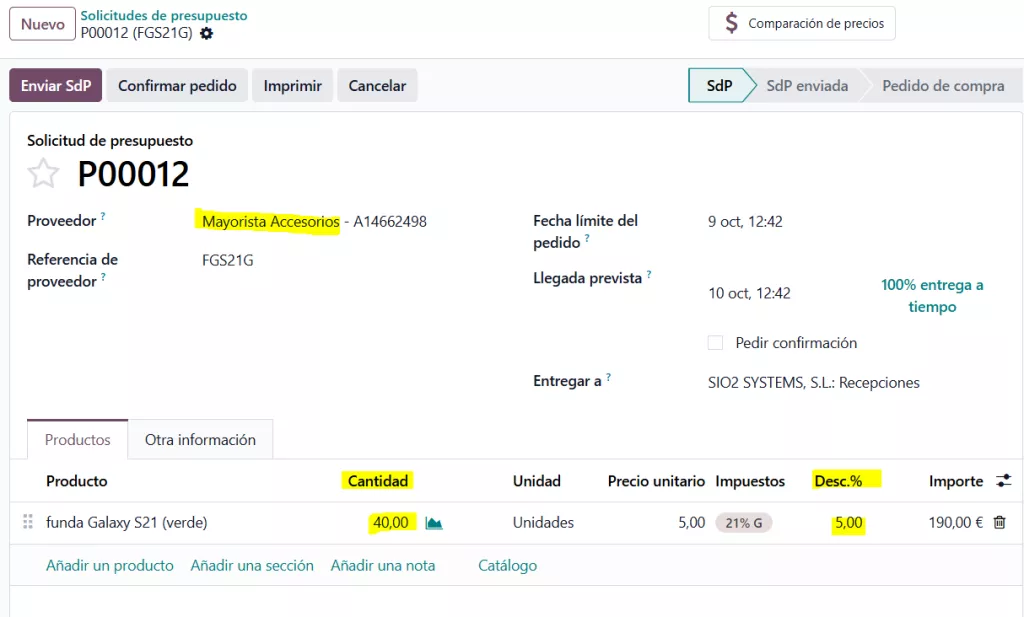Open the forecast chart icon next to quantity

[434, 523]
